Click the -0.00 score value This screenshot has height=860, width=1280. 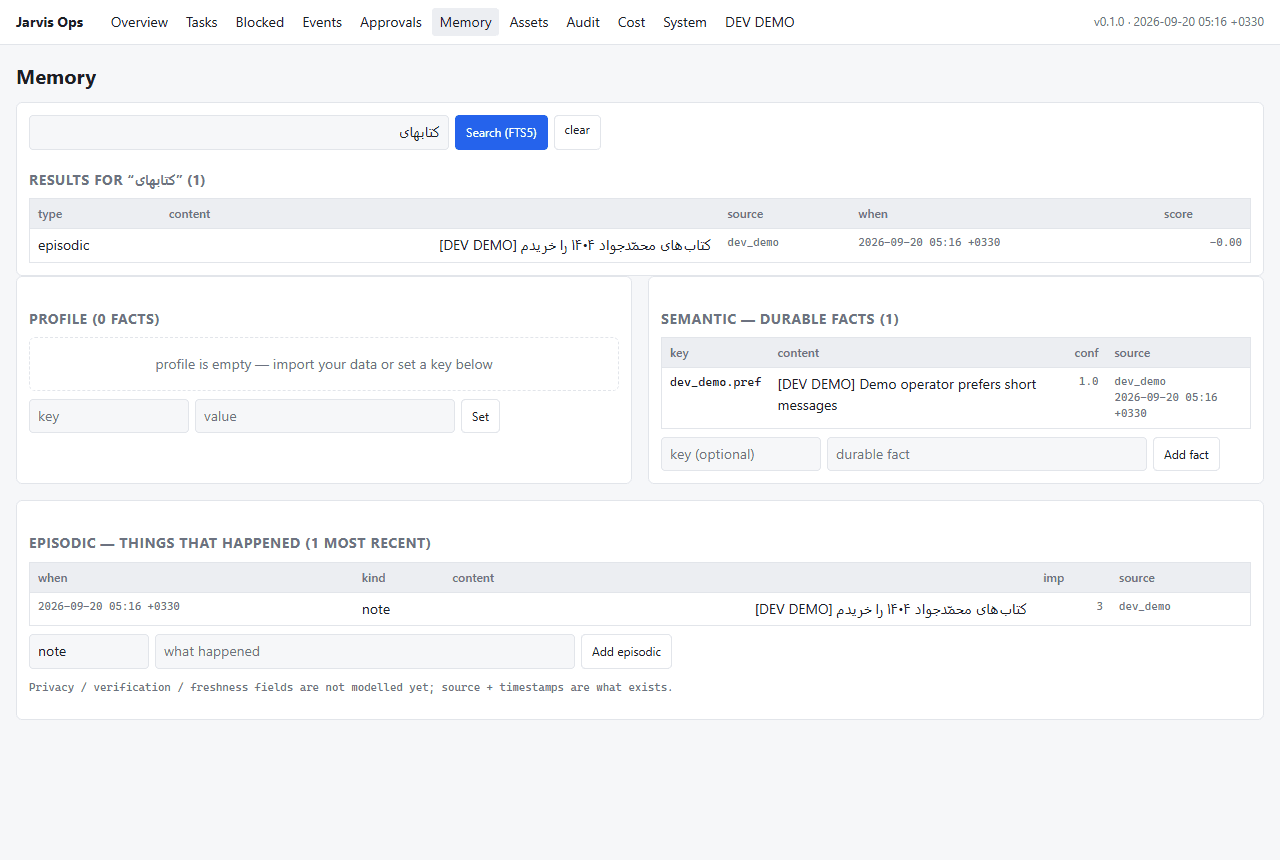click(x=1225, y=242)
